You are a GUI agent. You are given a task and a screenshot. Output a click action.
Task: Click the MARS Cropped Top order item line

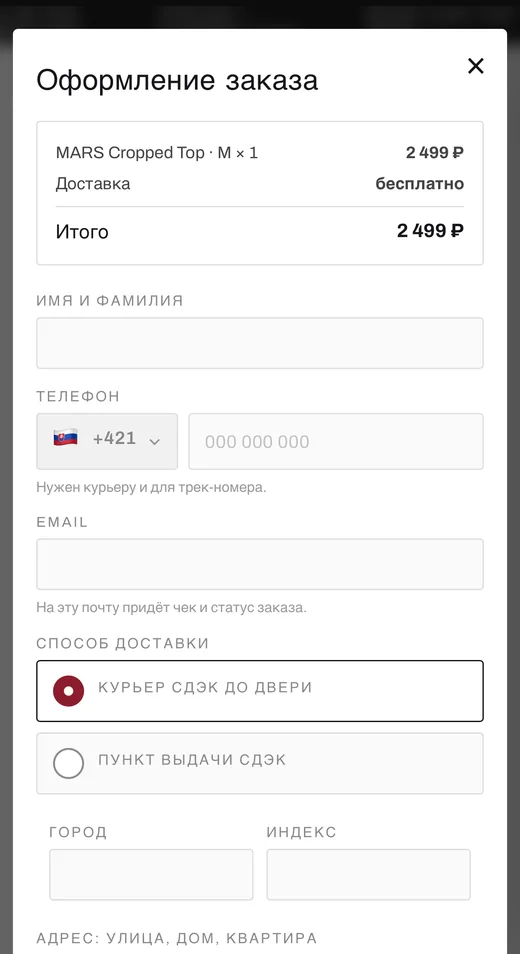260,153
